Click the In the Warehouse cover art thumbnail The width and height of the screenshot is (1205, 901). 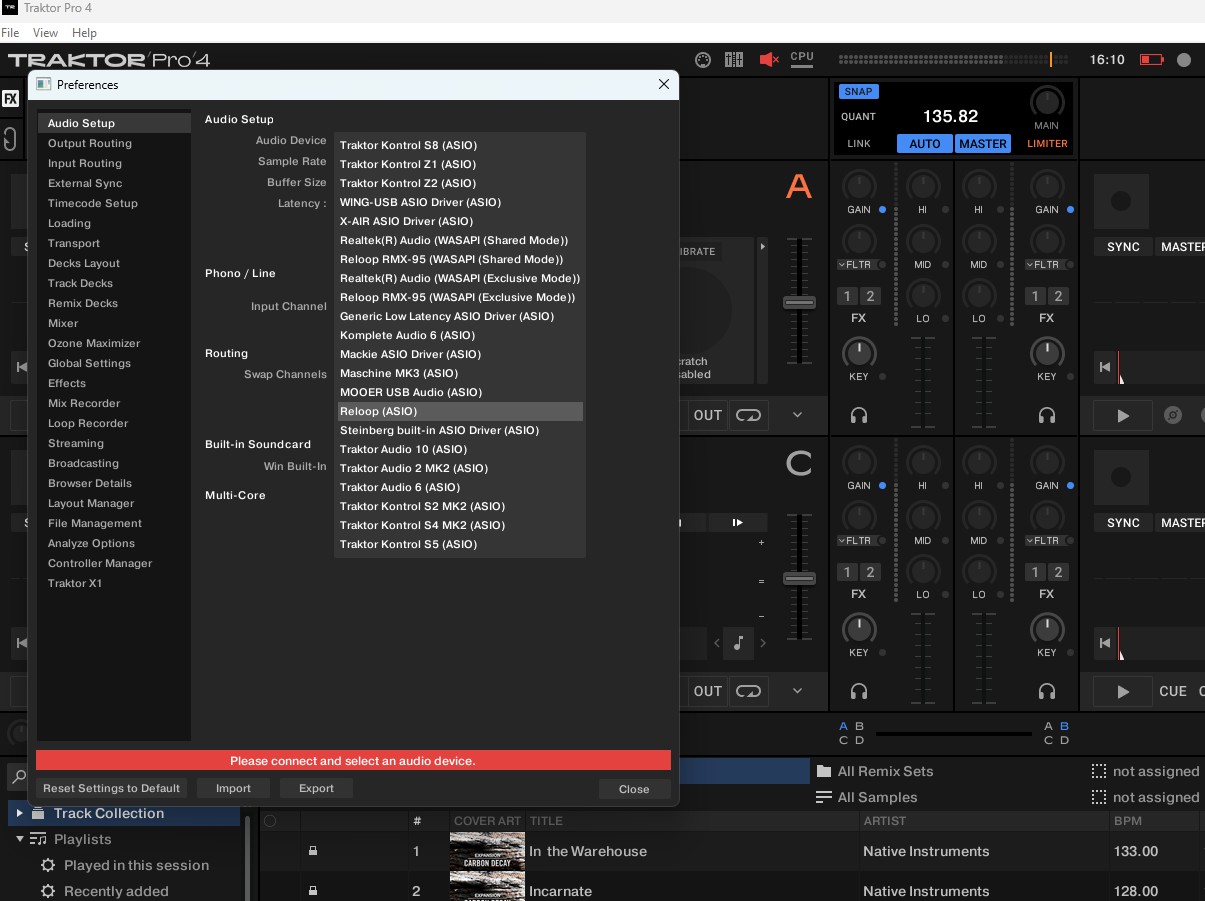487,851
